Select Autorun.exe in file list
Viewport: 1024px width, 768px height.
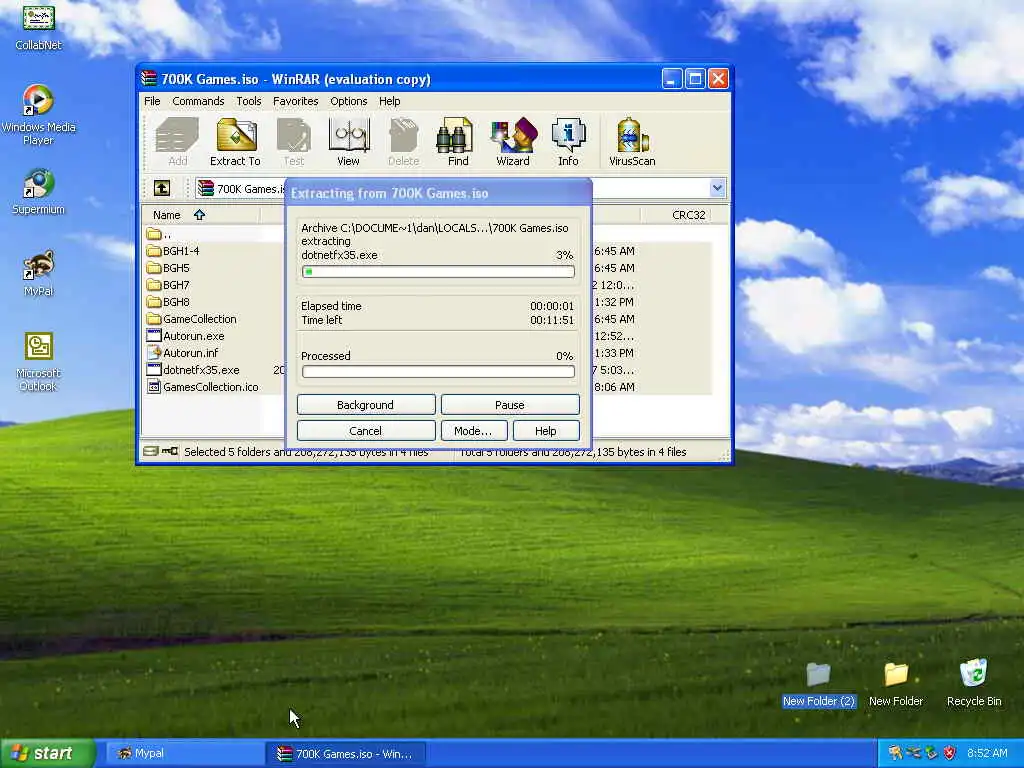pos(185,336)
